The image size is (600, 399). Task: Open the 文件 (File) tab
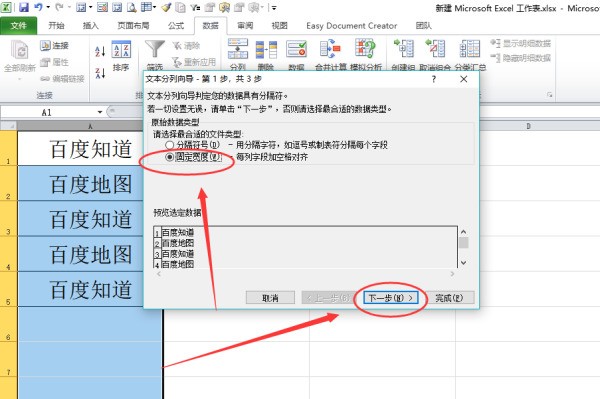pos(18,26)
